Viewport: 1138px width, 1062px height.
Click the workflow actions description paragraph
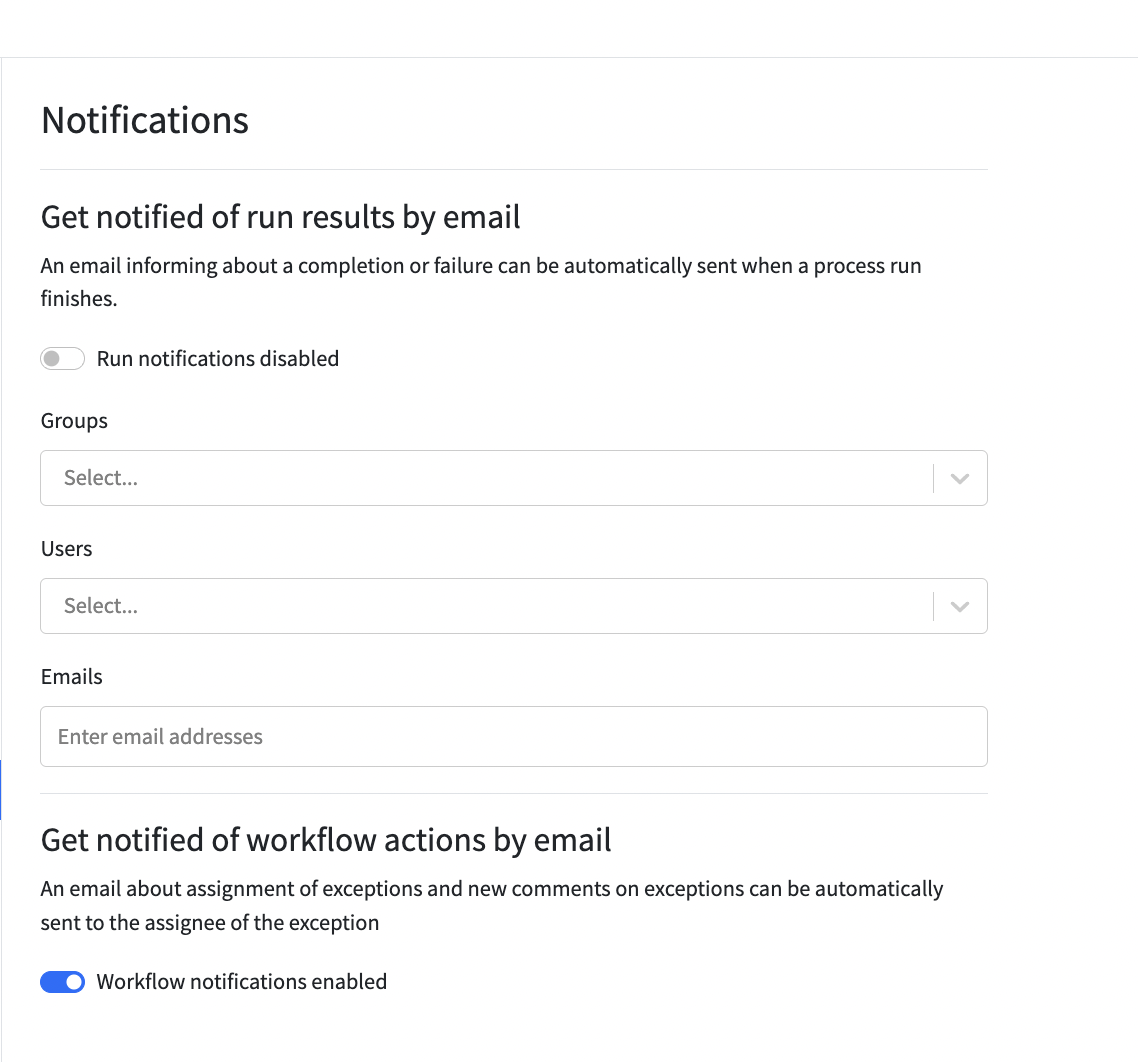[x=492, y=905]
